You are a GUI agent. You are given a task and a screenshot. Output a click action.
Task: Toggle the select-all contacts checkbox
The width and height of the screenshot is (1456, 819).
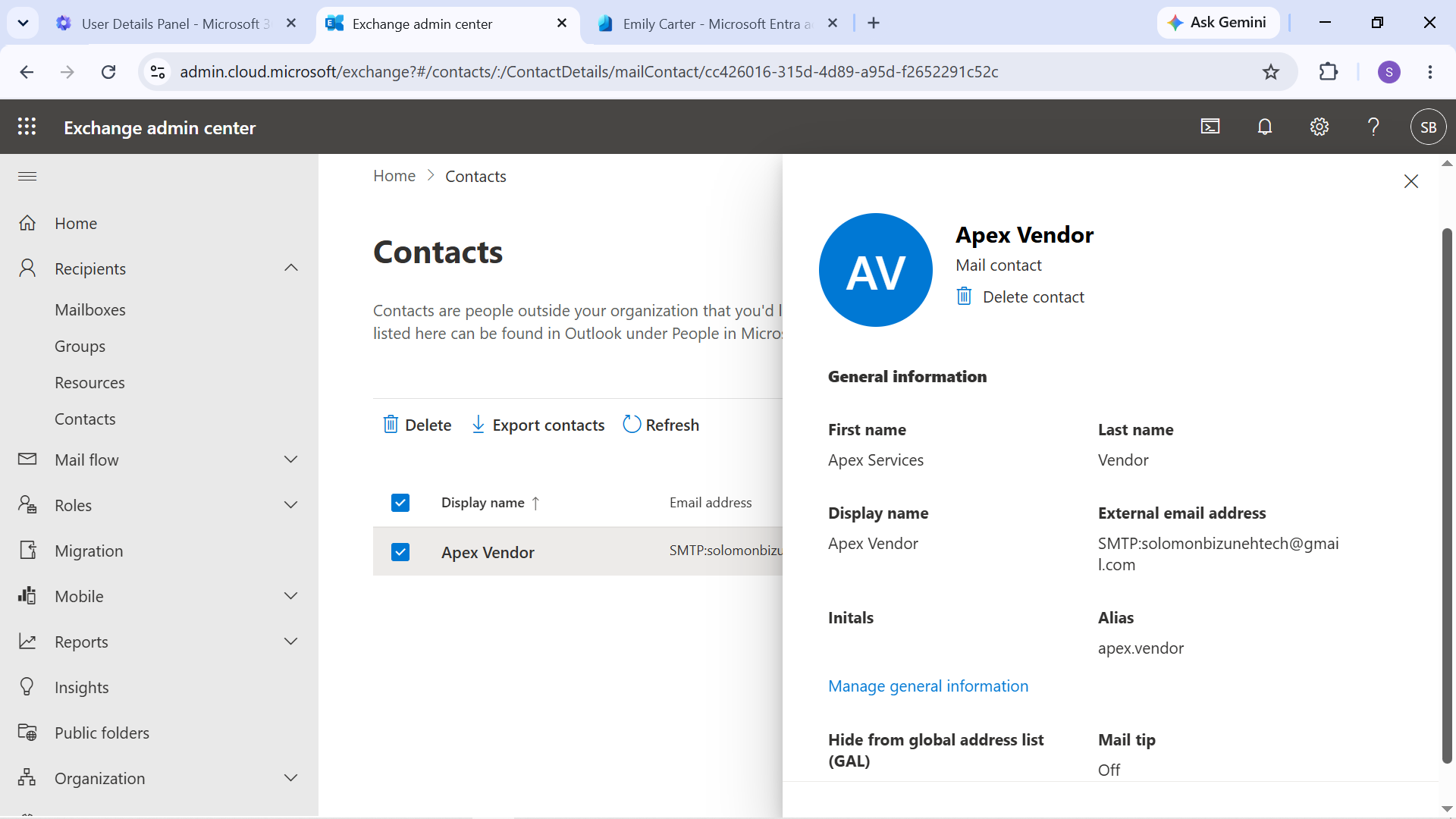coord(400,503)
